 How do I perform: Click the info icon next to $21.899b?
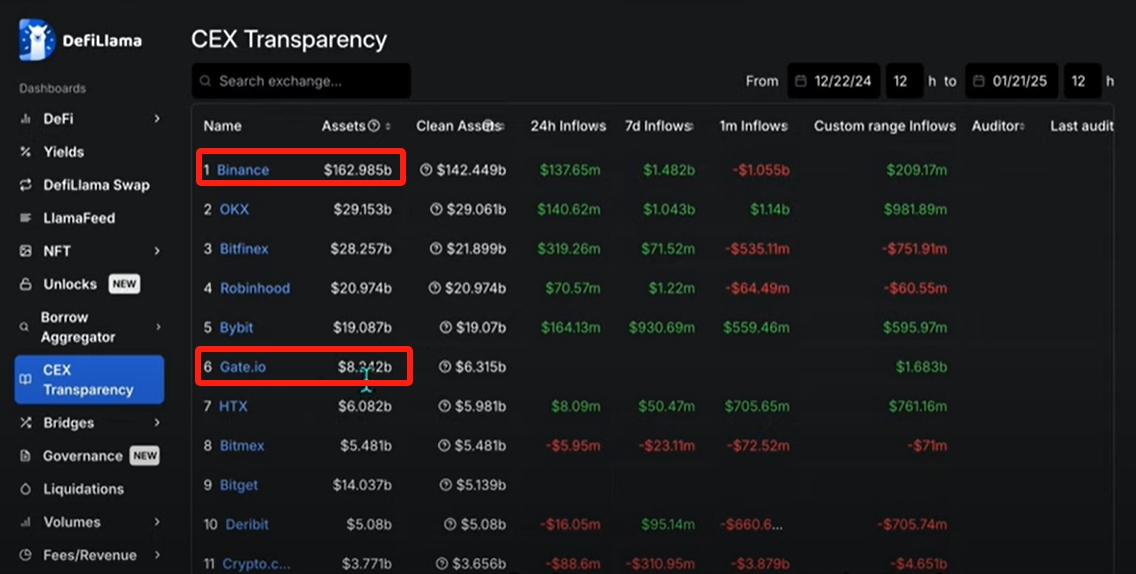point(435,249)
